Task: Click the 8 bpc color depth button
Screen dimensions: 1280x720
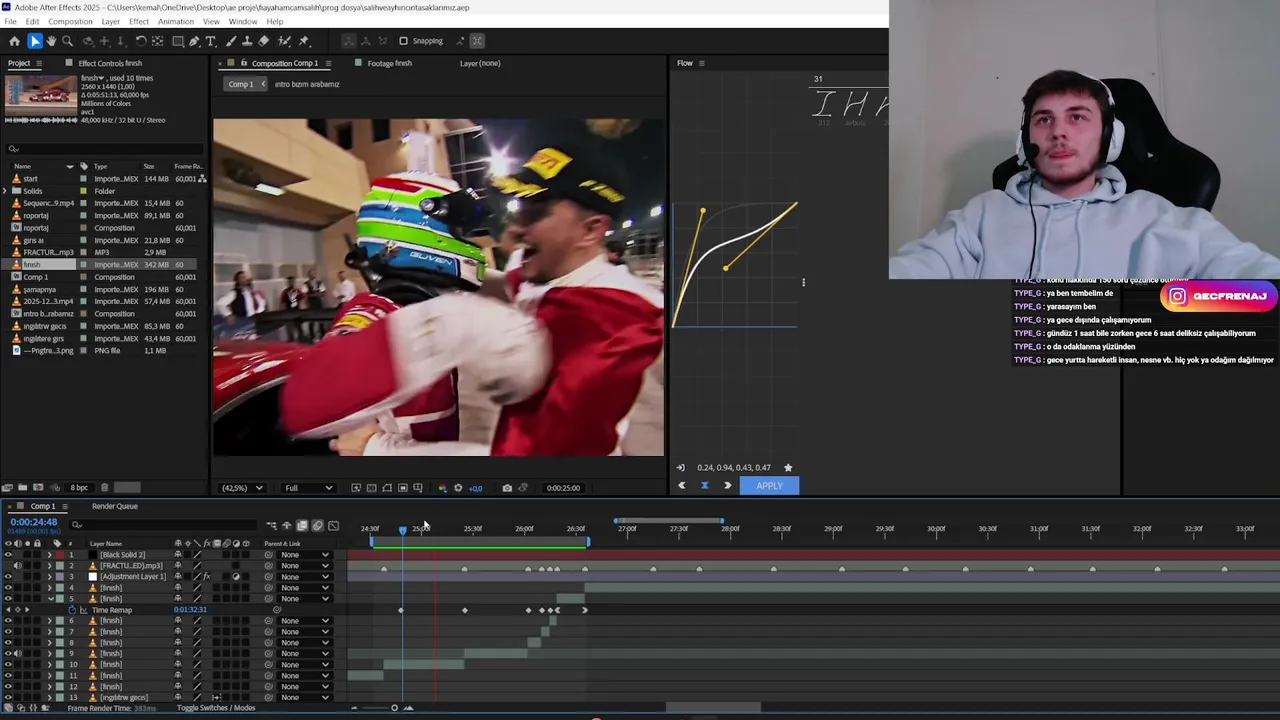Action: (x=79, y=488)
